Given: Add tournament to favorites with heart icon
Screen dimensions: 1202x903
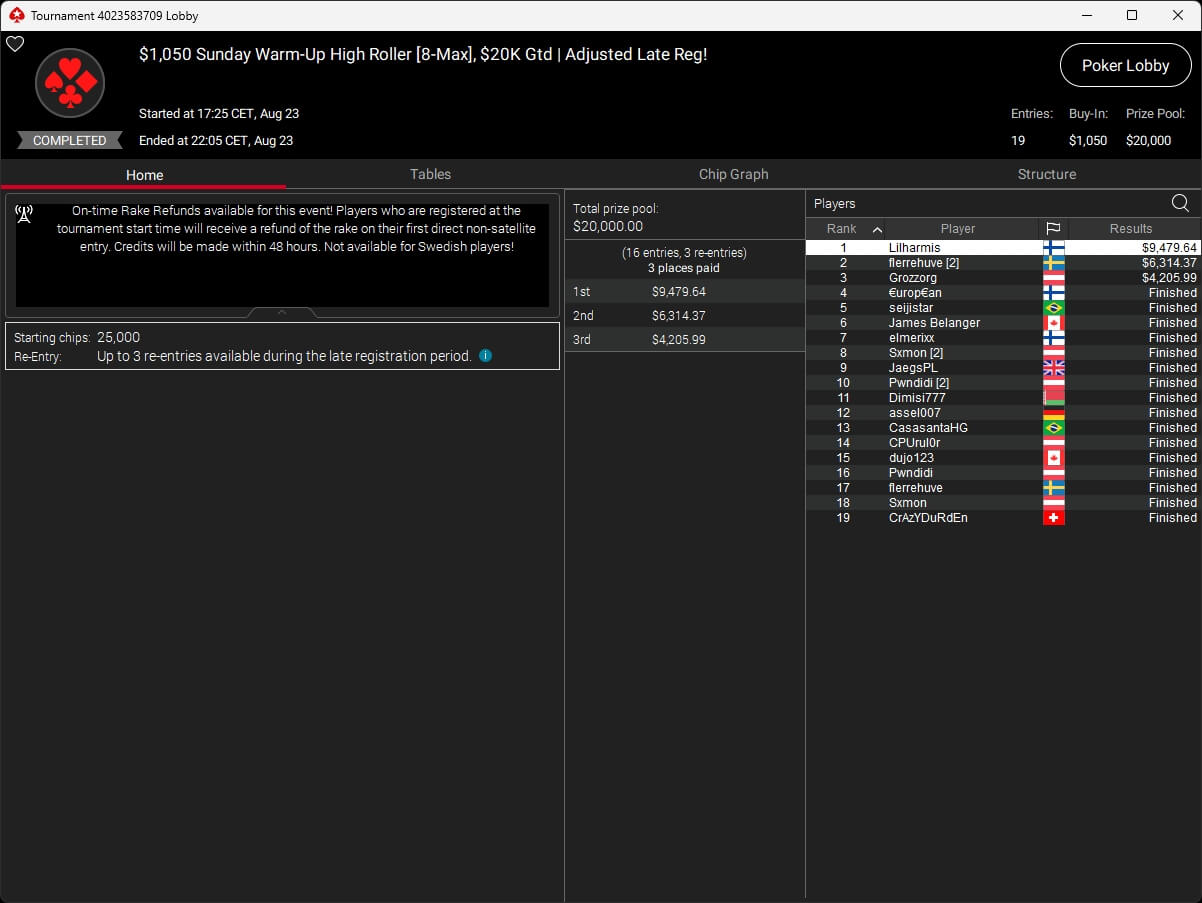Looking at the screenshot, I should click(15, 44).
